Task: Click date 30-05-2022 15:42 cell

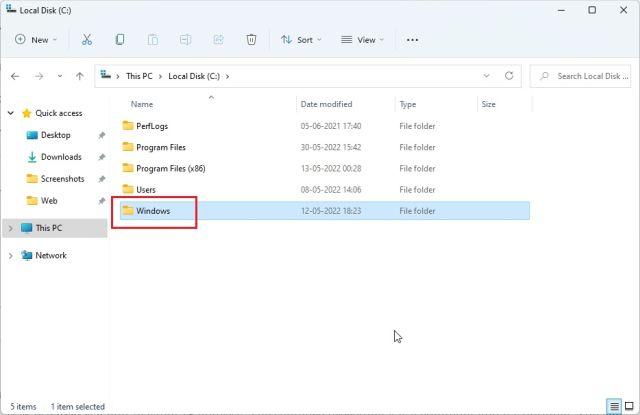Action: 331,147
